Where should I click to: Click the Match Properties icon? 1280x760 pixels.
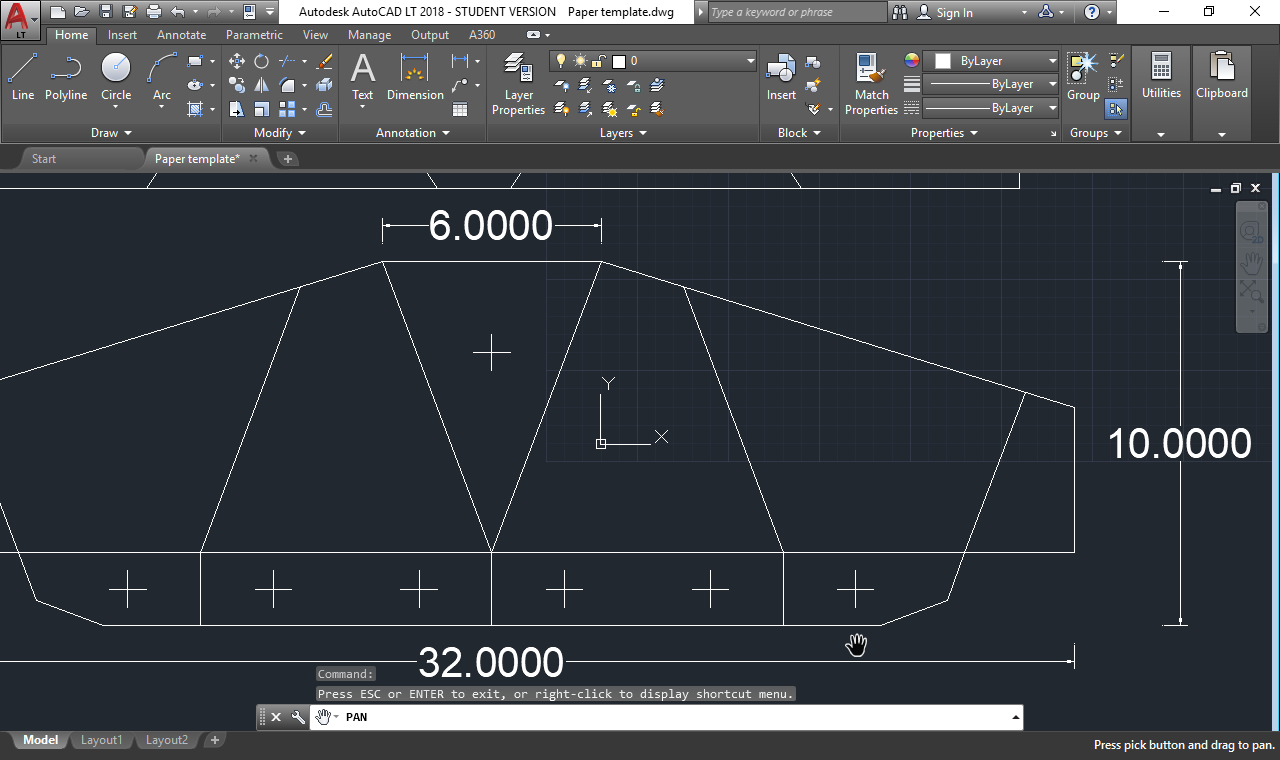point(871,84)
